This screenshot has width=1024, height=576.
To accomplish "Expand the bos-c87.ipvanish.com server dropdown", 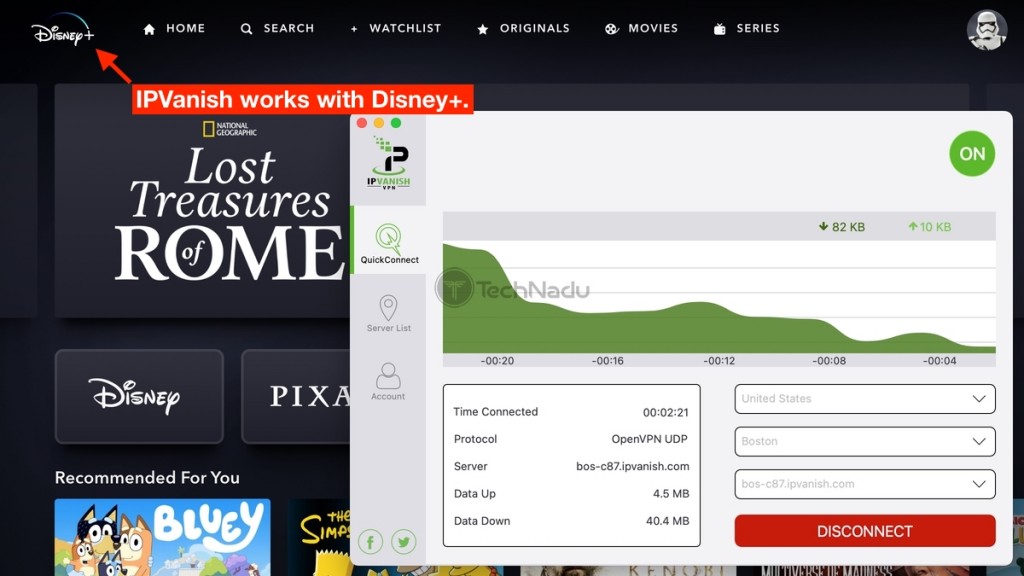I will coord(865,484).
